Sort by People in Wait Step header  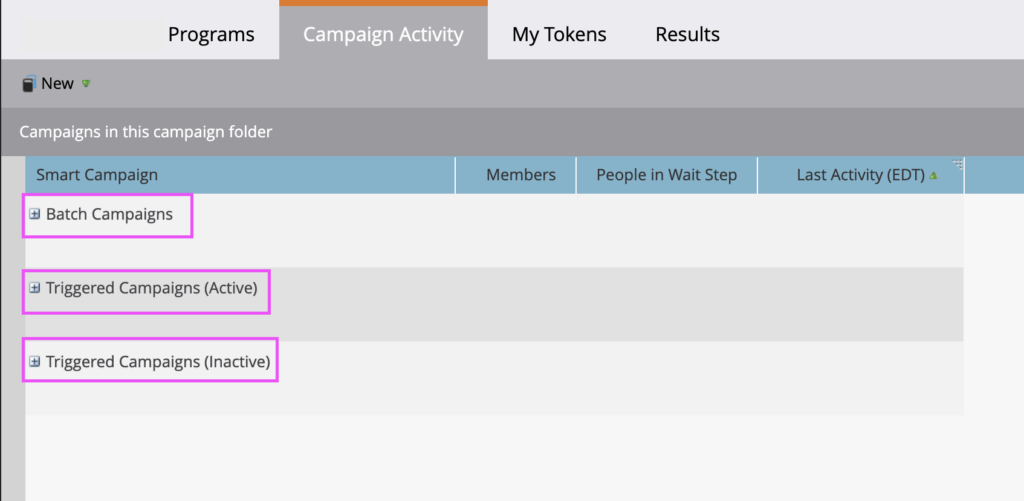pyautogui.click(x=666, y=175)
